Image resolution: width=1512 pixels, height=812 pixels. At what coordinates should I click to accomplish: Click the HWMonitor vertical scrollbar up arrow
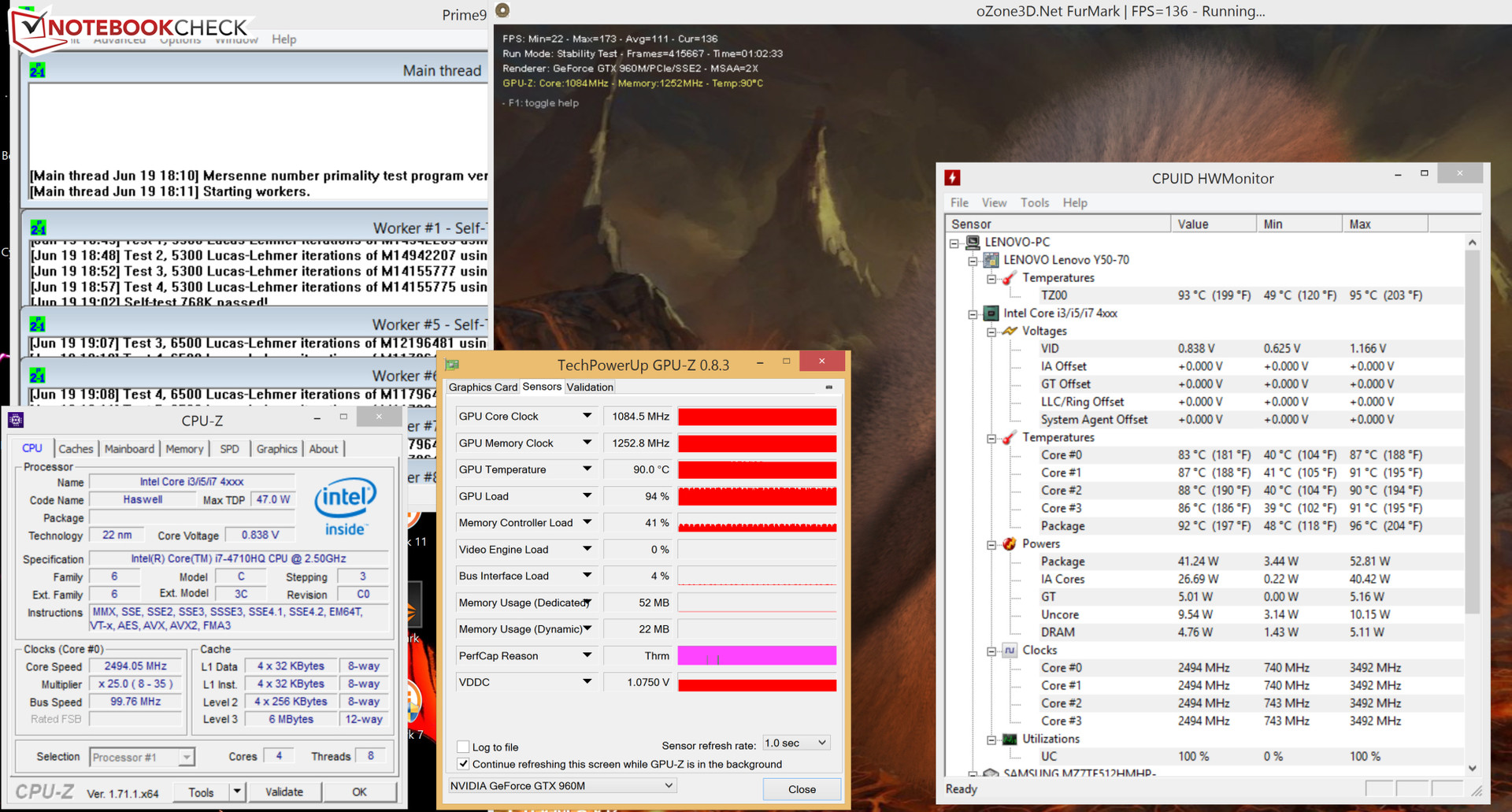click(x=1472, y=243)
